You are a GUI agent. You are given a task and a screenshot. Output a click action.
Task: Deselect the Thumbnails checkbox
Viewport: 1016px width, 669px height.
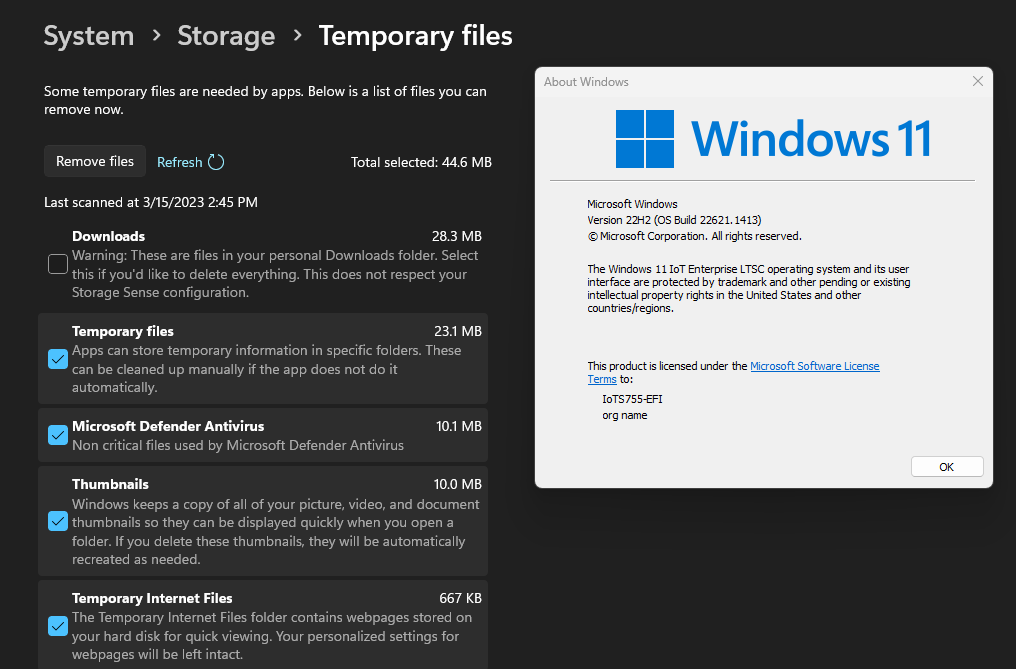(58, 521)
